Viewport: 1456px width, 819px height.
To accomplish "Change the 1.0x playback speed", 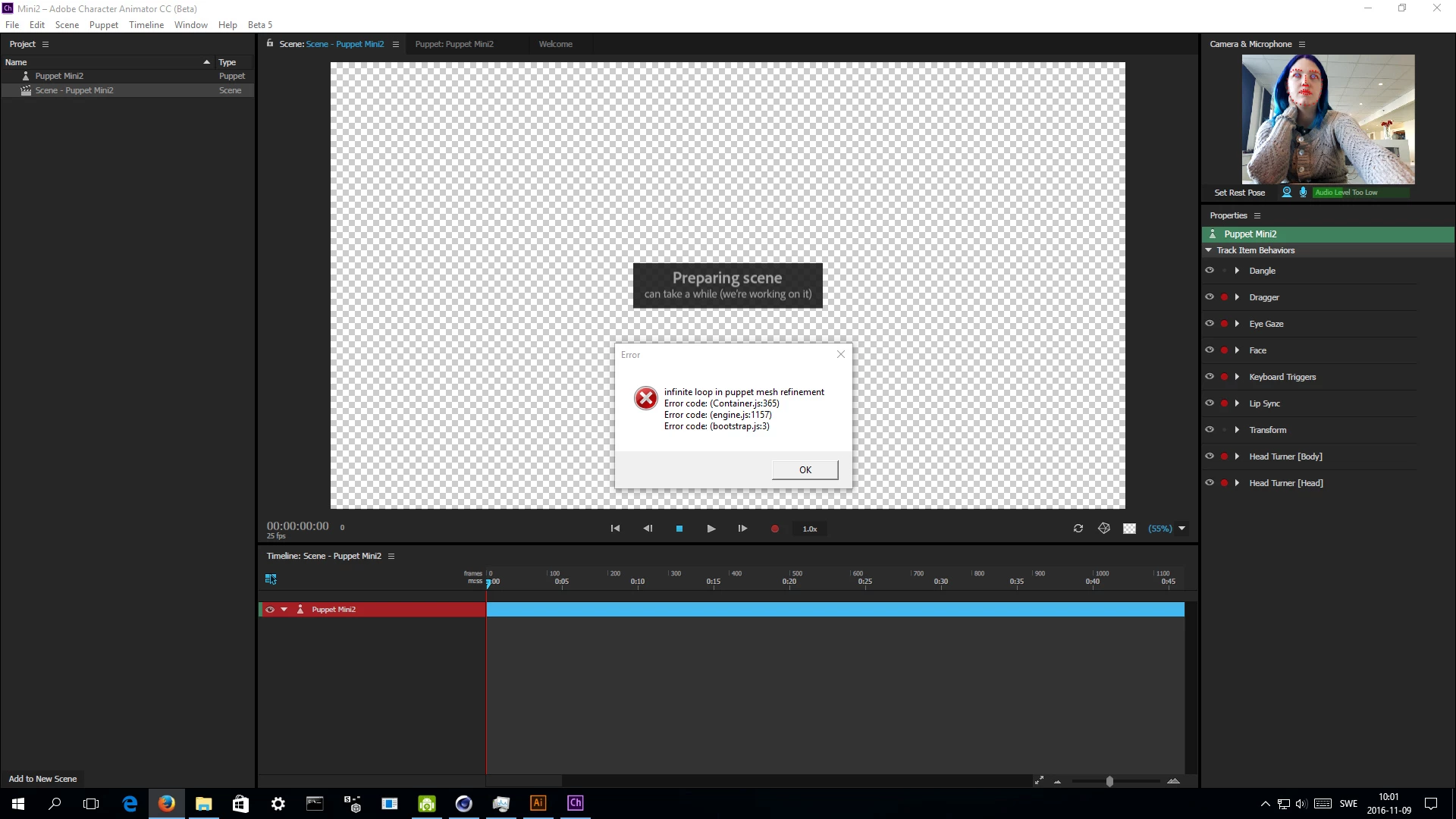I will tap(810, 529).
